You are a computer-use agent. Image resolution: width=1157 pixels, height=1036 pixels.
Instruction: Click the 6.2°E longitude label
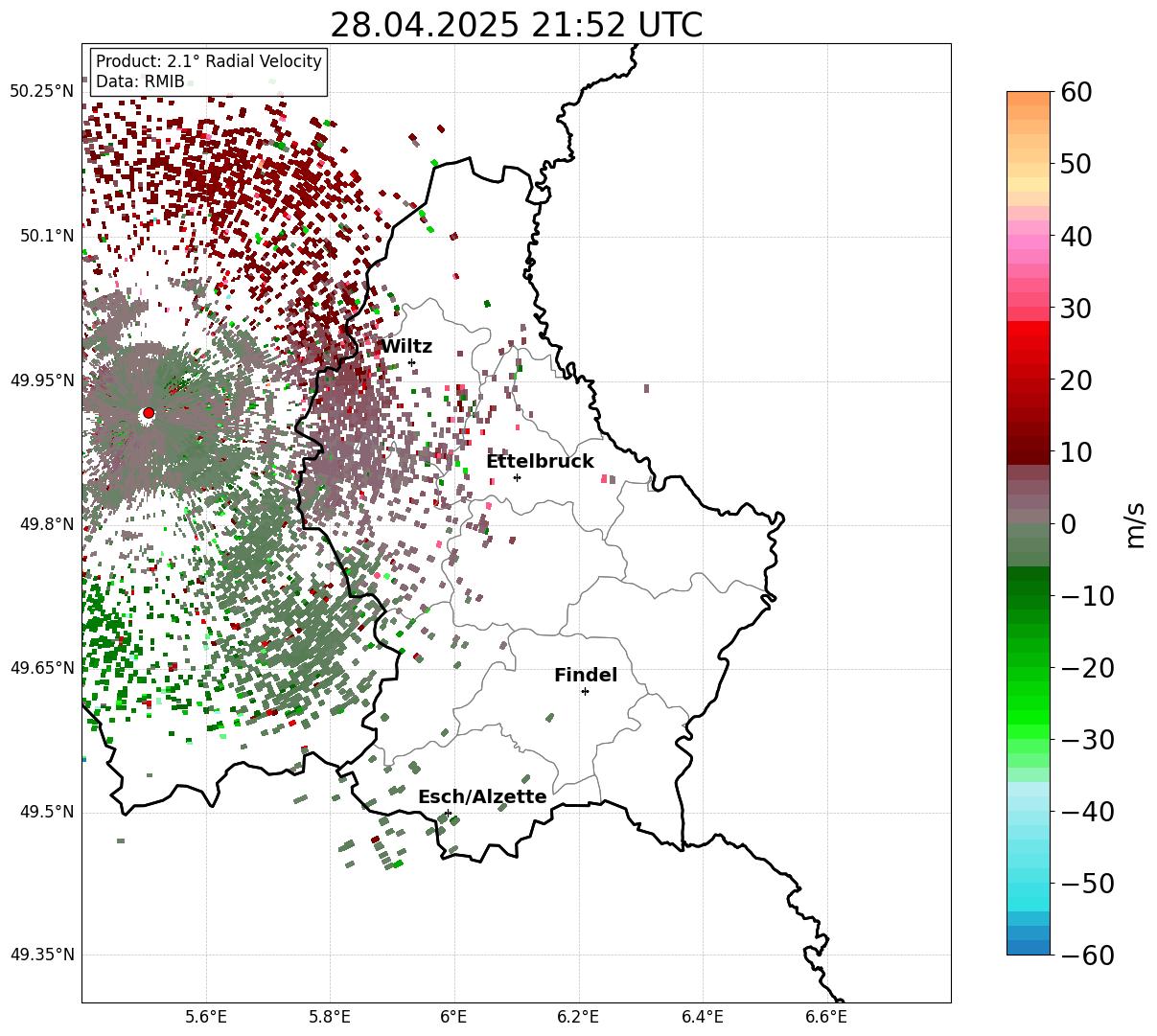[x=578, y=1016]
